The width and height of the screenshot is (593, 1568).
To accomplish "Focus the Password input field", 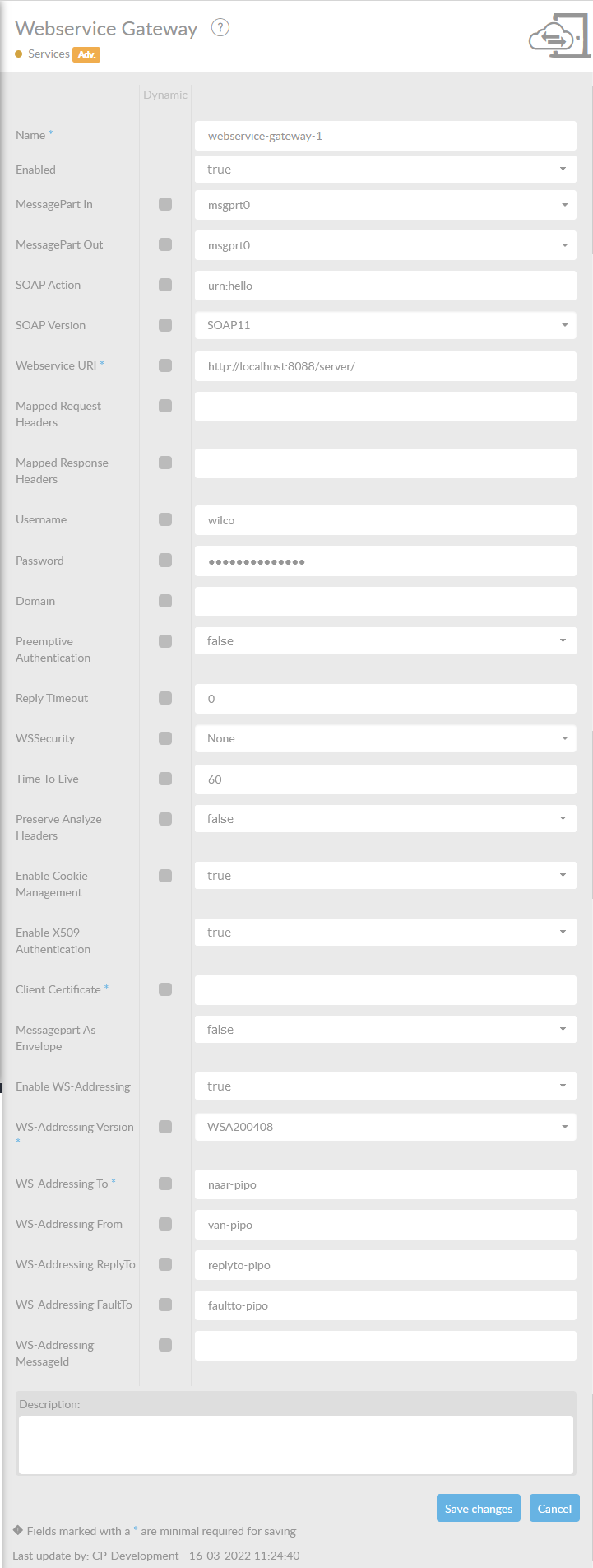I will [x=385, y=561].
